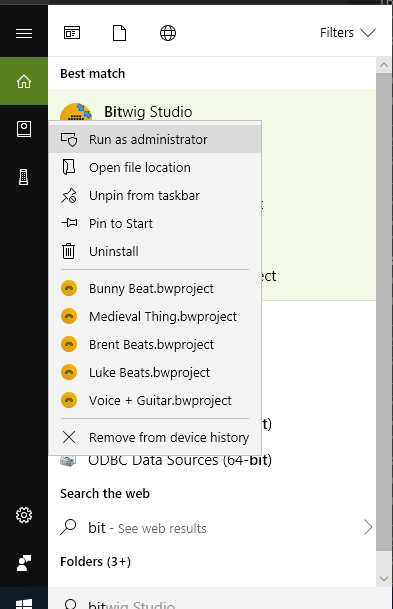The image size is (393, 609).
Task: Select Unpin from taskbar
Action: click(x=155, y=195)
